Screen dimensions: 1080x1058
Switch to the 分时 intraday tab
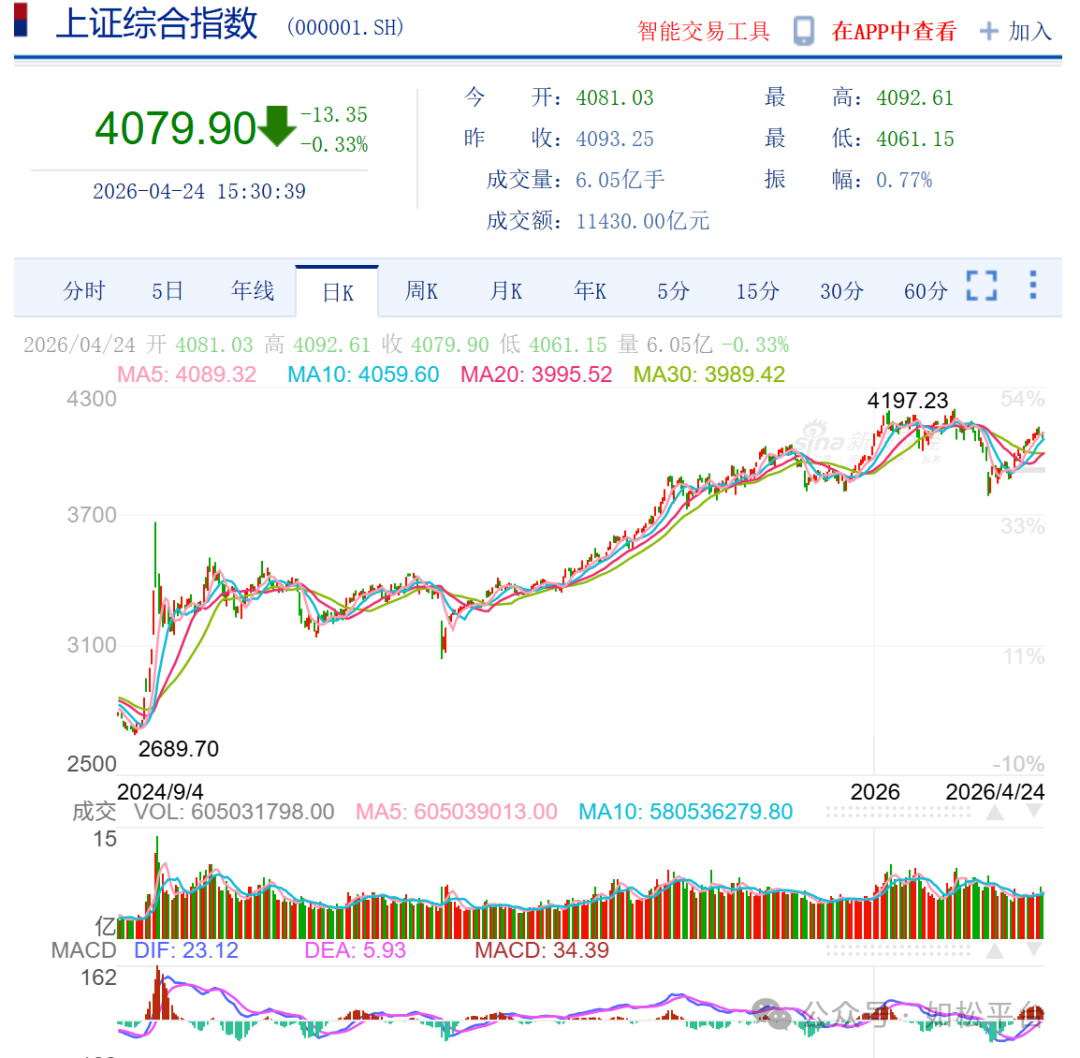84,291
